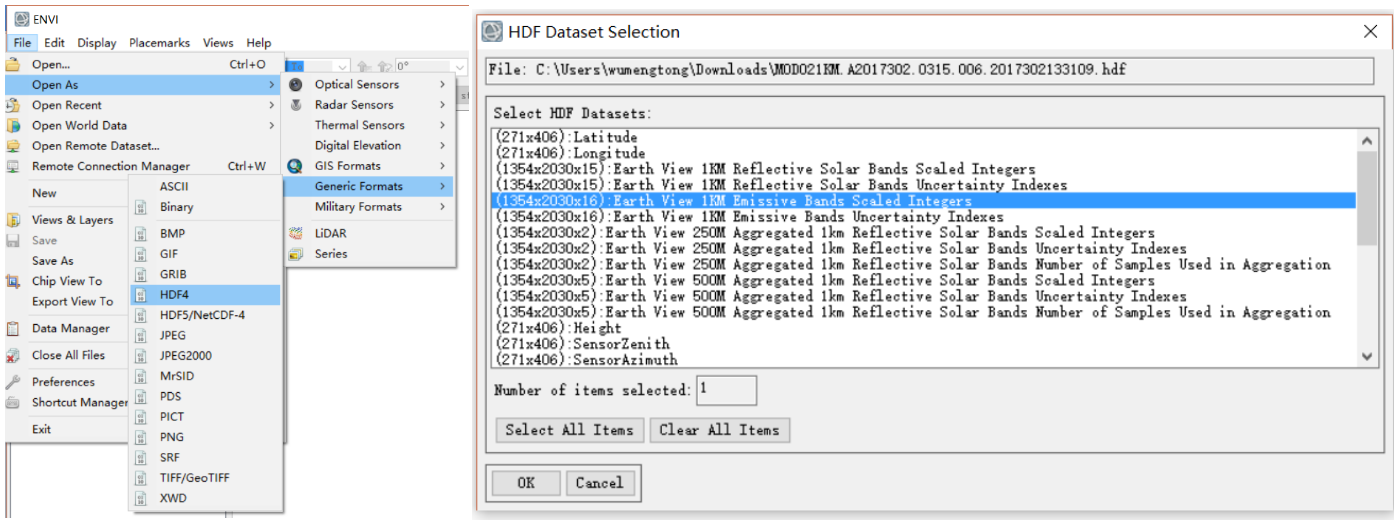Screen dimensions: 1396x523
Task: Click the dataset list scroll-down arrow
Action: [x=1367, y=356]
